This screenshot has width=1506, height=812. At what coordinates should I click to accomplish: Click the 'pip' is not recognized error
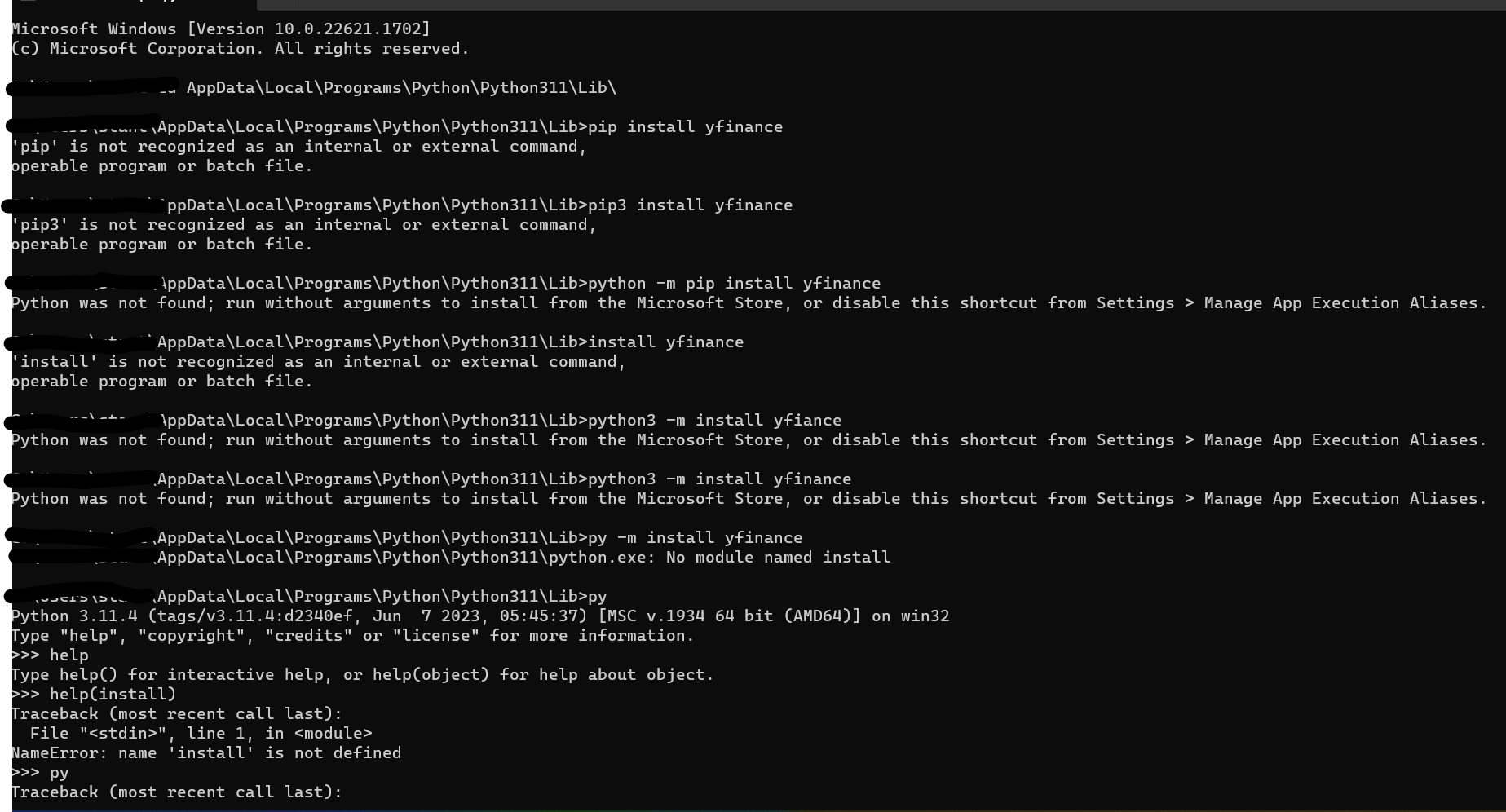coord(298,147)
